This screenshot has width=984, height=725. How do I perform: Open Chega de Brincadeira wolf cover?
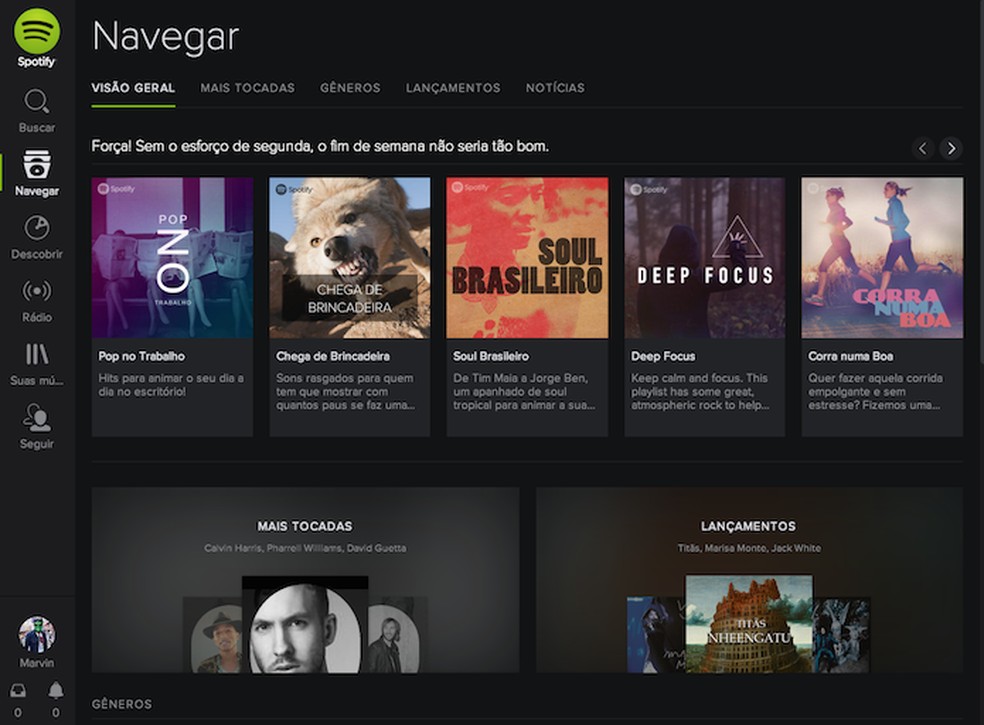coord(350,258)
